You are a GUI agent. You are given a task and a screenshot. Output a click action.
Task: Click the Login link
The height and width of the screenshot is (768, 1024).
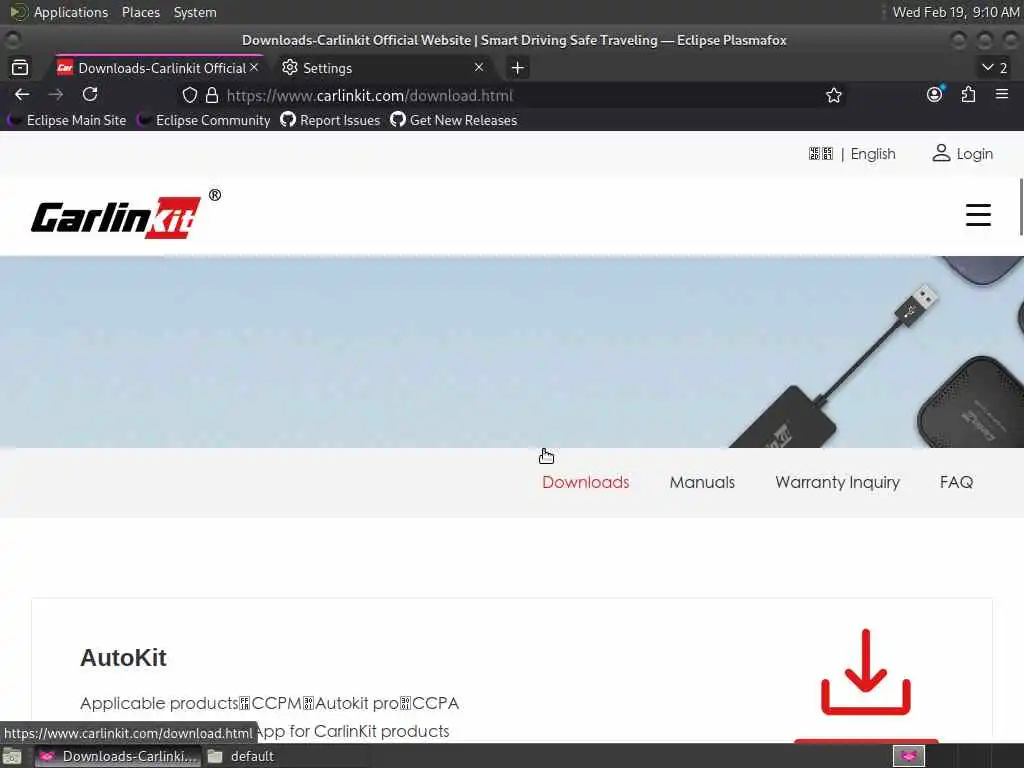click(x=974, y=154)
